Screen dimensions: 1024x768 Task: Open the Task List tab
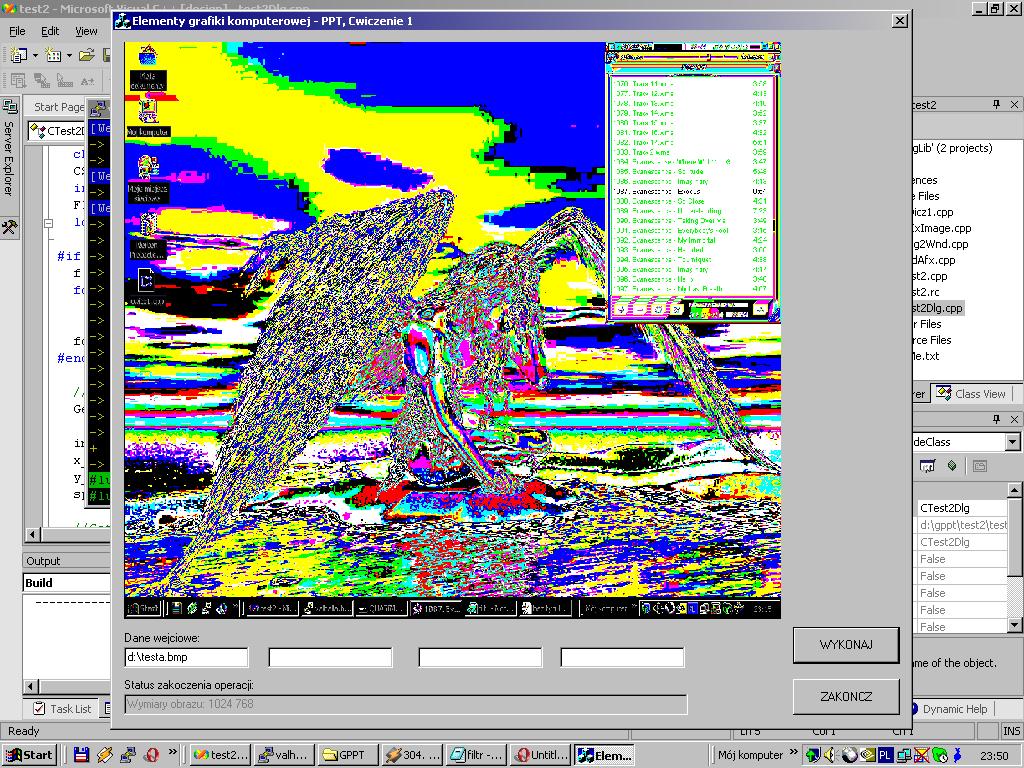62,709
